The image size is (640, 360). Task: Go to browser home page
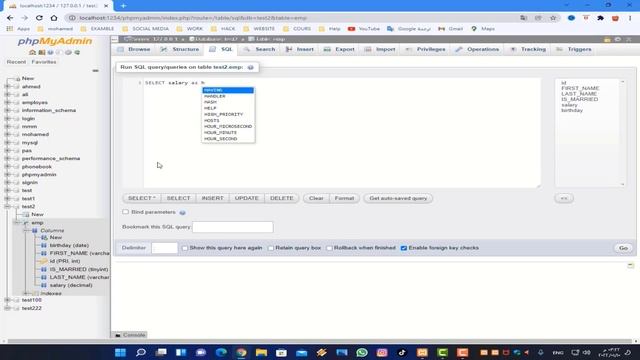[x=54, y=18]
